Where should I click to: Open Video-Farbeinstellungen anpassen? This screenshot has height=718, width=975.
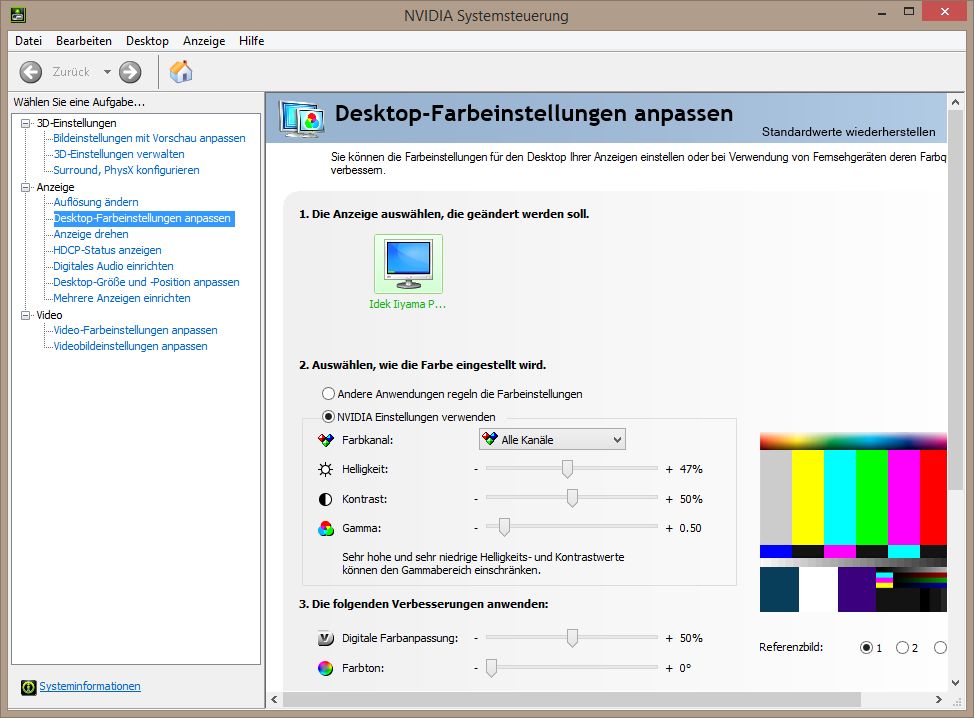136,330
